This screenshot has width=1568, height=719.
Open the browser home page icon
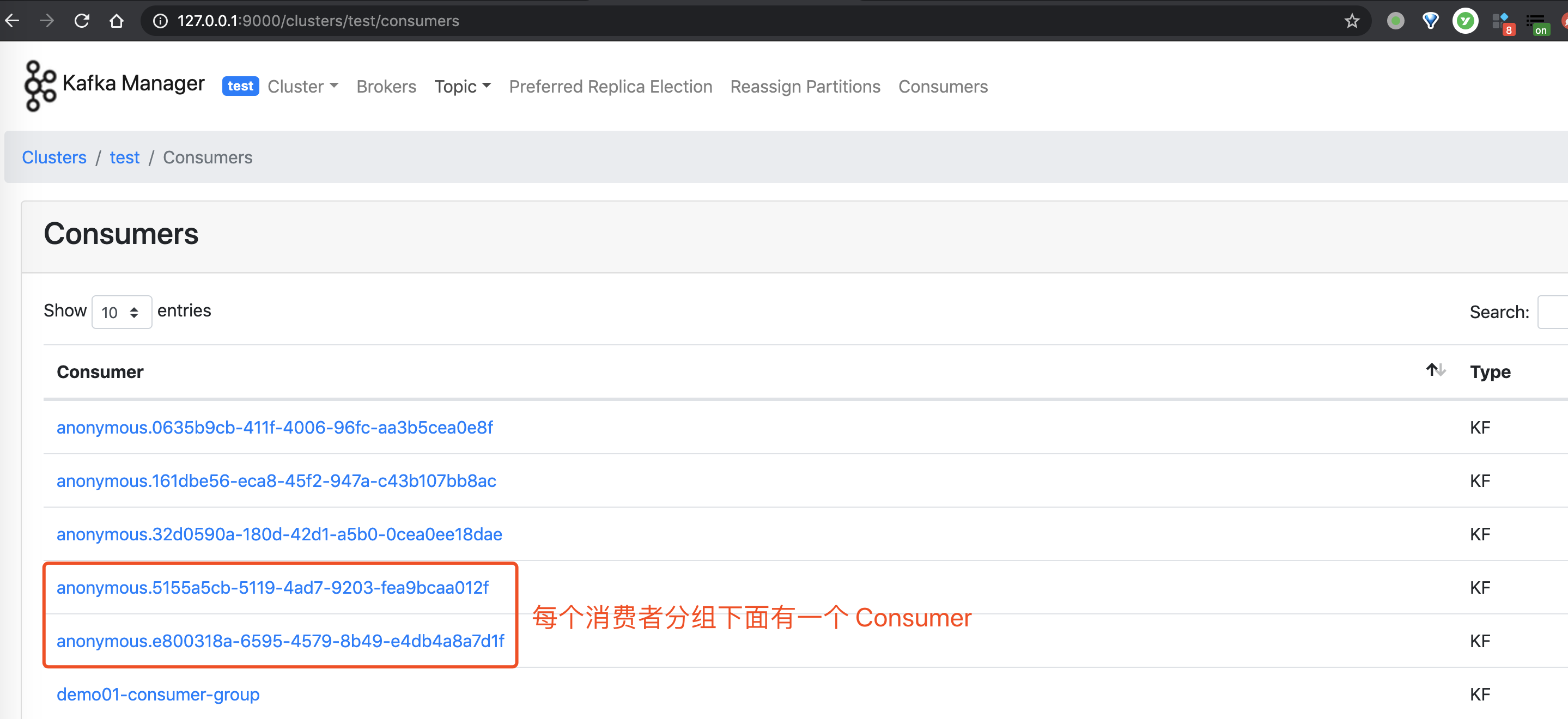(x=116, y=21)
